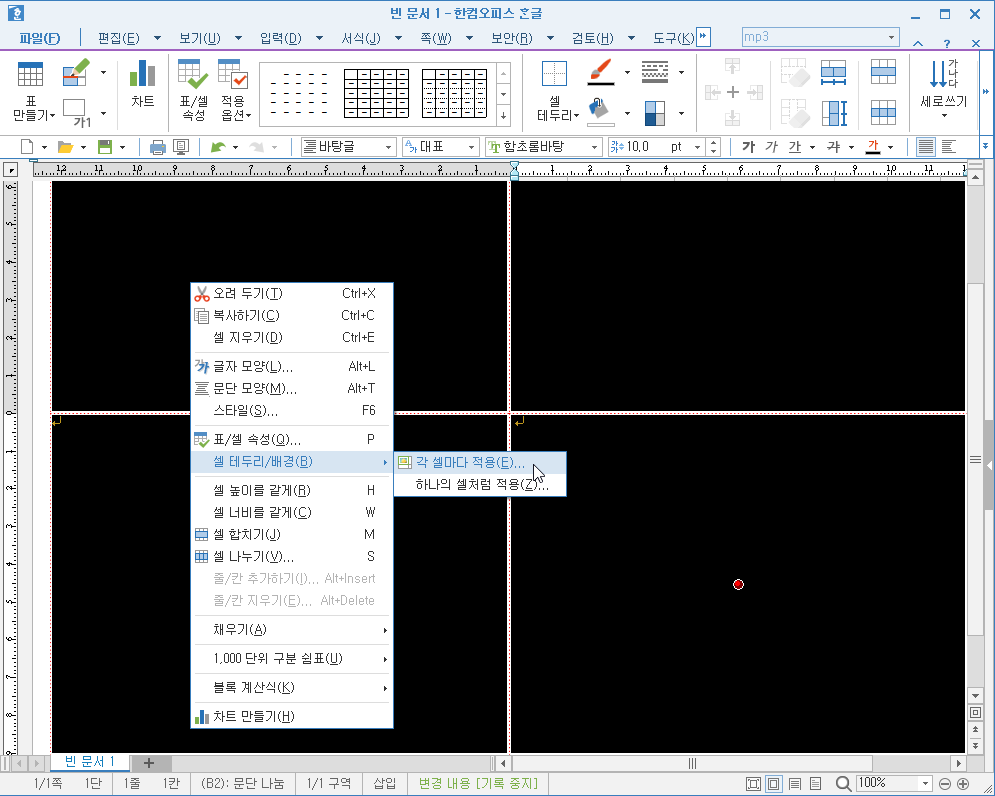
Task: Choose 셀 높이를 같게 in context menu
Action: (x=292, y=491)
